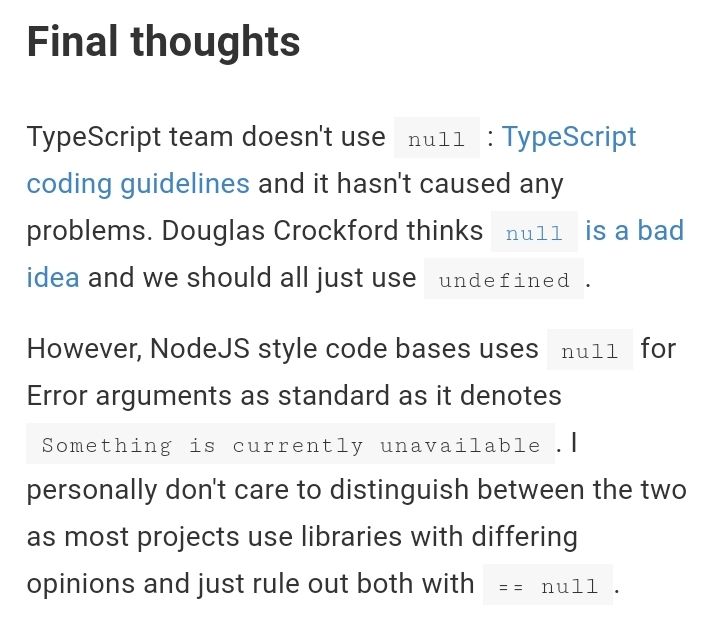The width and height of the screenshot is (720, 644).
Task: Click the word 'opinions' in last line
Action: click(x=80, y=584)
